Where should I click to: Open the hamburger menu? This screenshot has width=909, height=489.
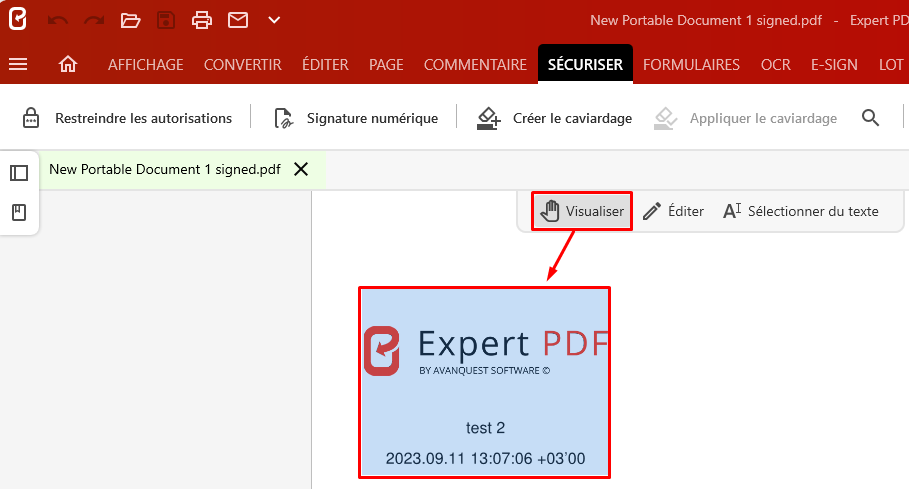pos(18,64)
